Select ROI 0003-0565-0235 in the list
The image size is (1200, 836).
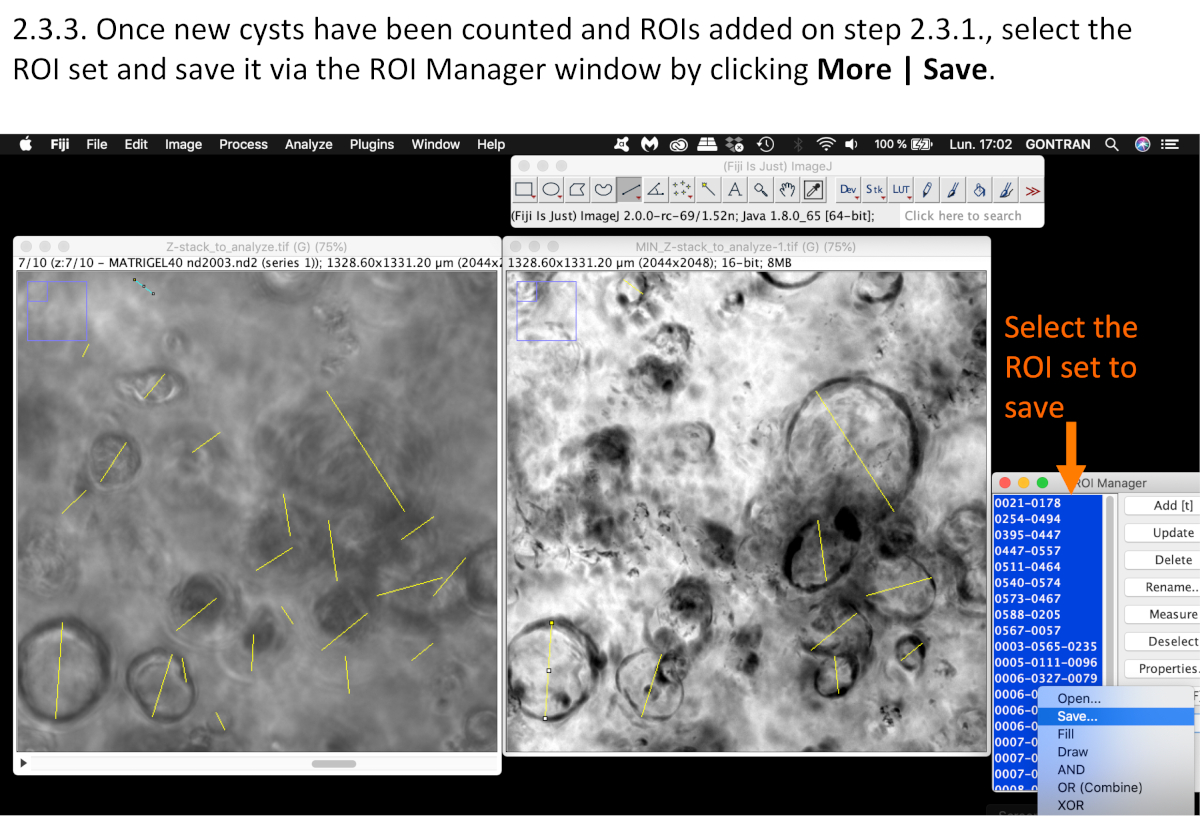(x=1047, y=646)
